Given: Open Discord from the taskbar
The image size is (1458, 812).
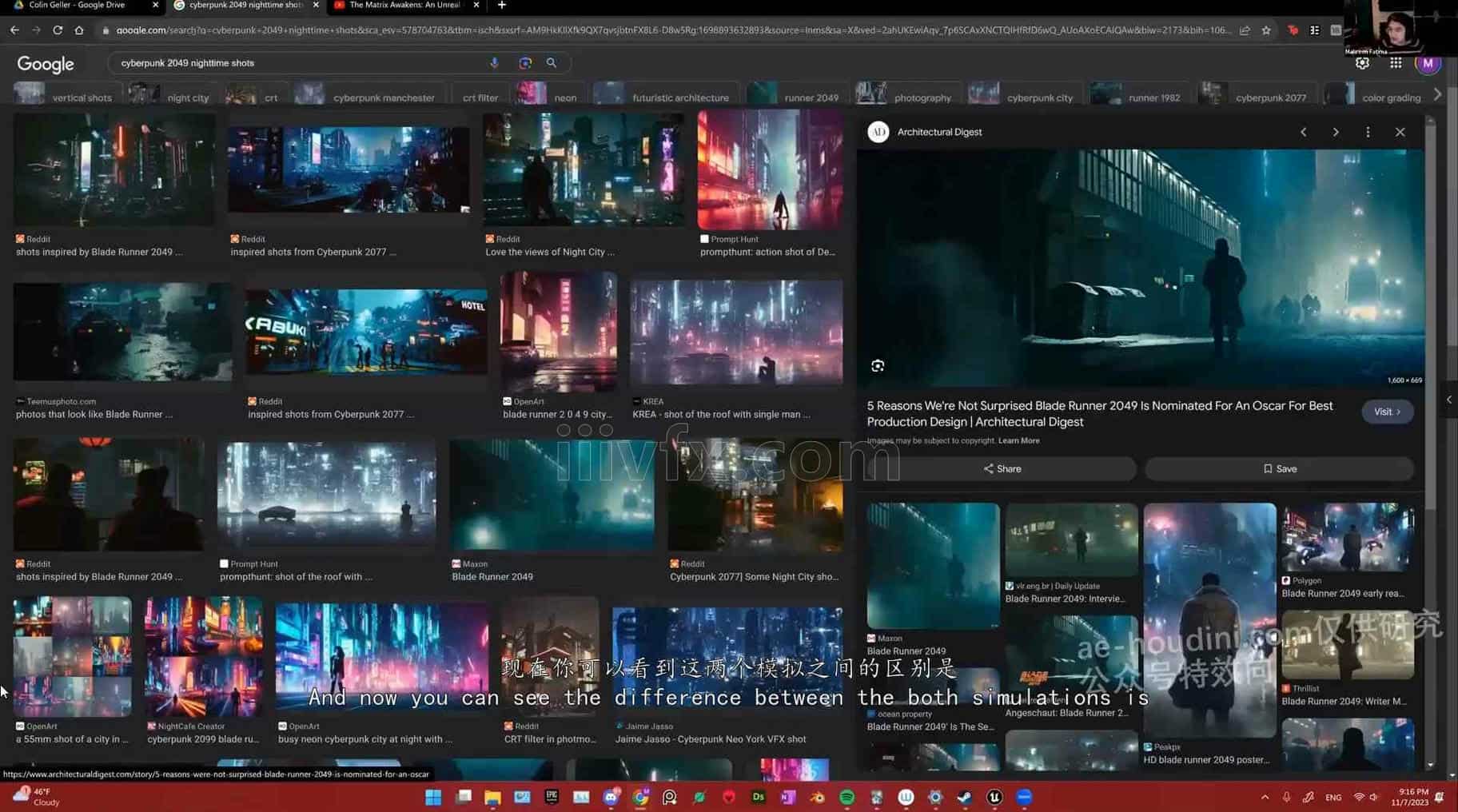Looking at the screenshot, I should (x=611, y=797).
